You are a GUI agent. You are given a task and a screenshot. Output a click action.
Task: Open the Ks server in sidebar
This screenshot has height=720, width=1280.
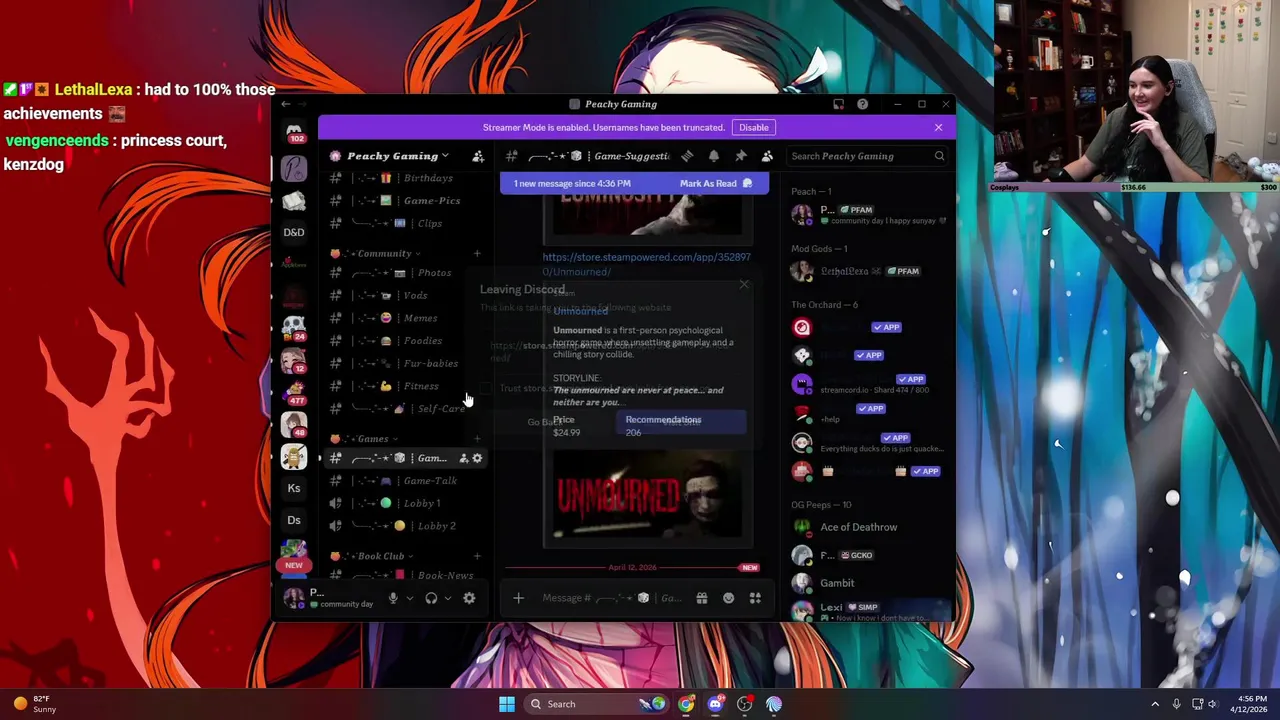[294, 488]
